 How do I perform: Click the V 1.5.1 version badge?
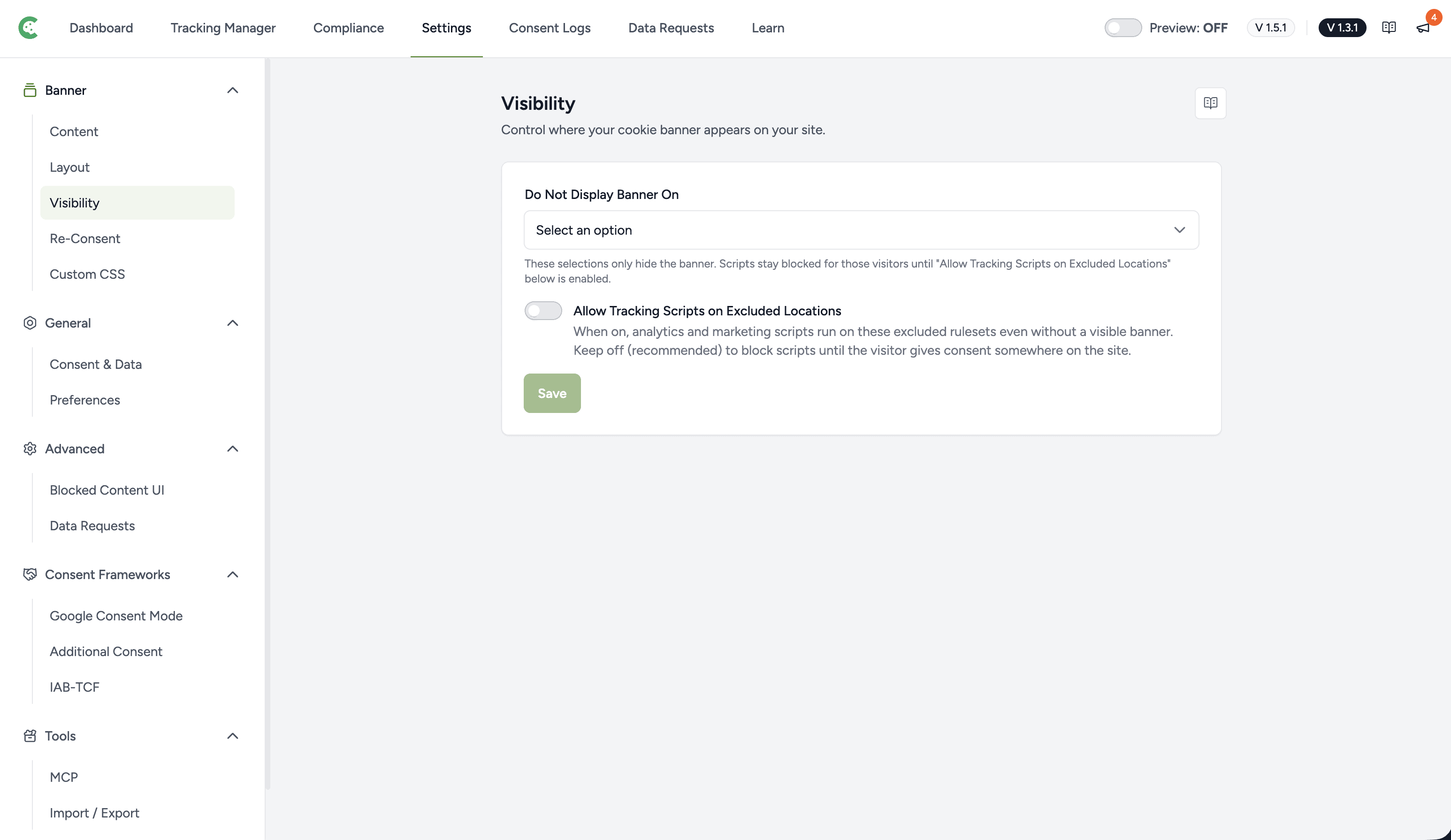pyautogui.click(x=1270, y=28)
